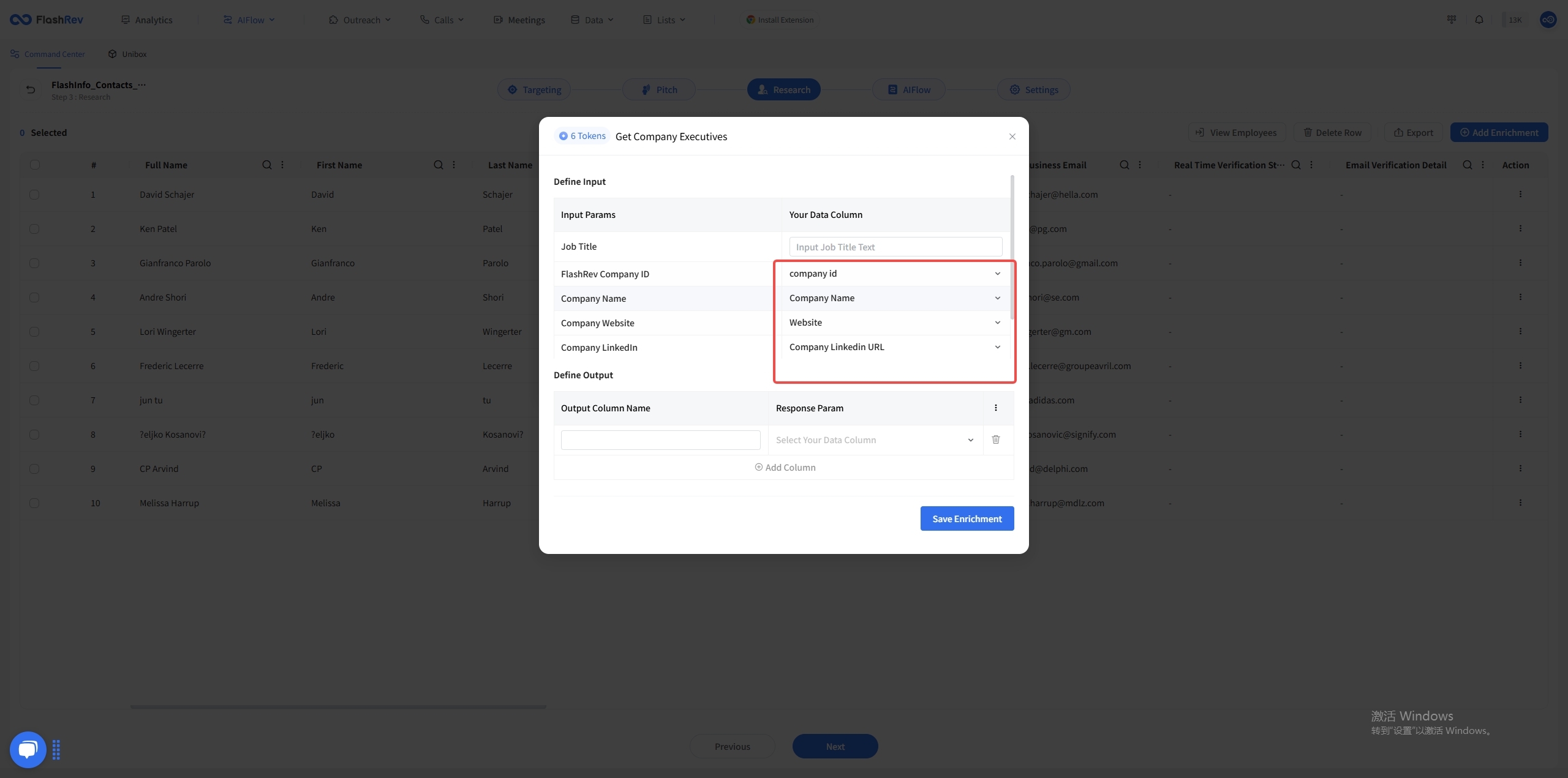
Task: Click Add Column in Define Output
Action: tap(785, 468)
